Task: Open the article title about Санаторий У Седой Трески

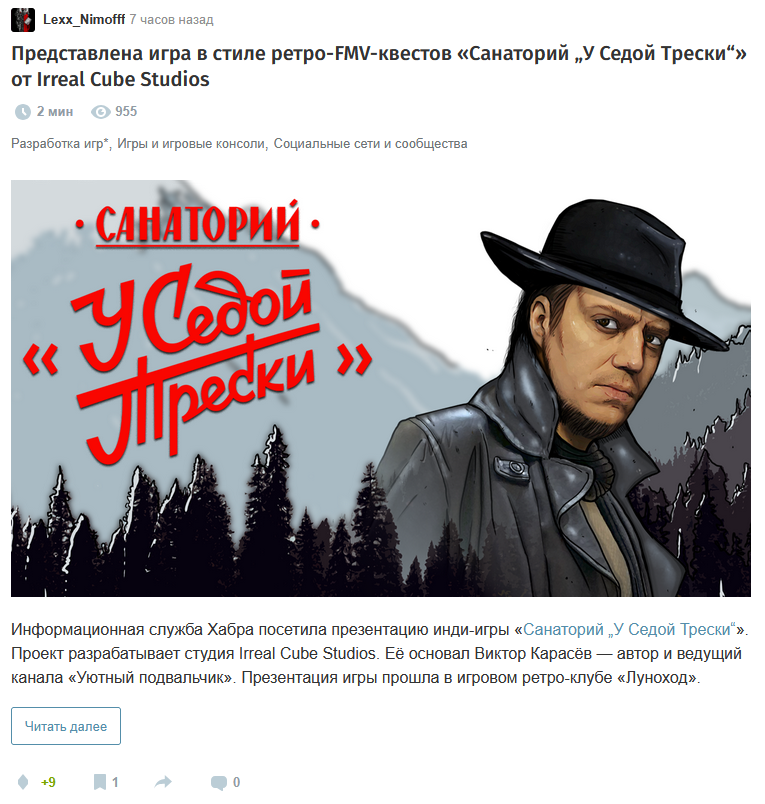Action: (378, 66)
